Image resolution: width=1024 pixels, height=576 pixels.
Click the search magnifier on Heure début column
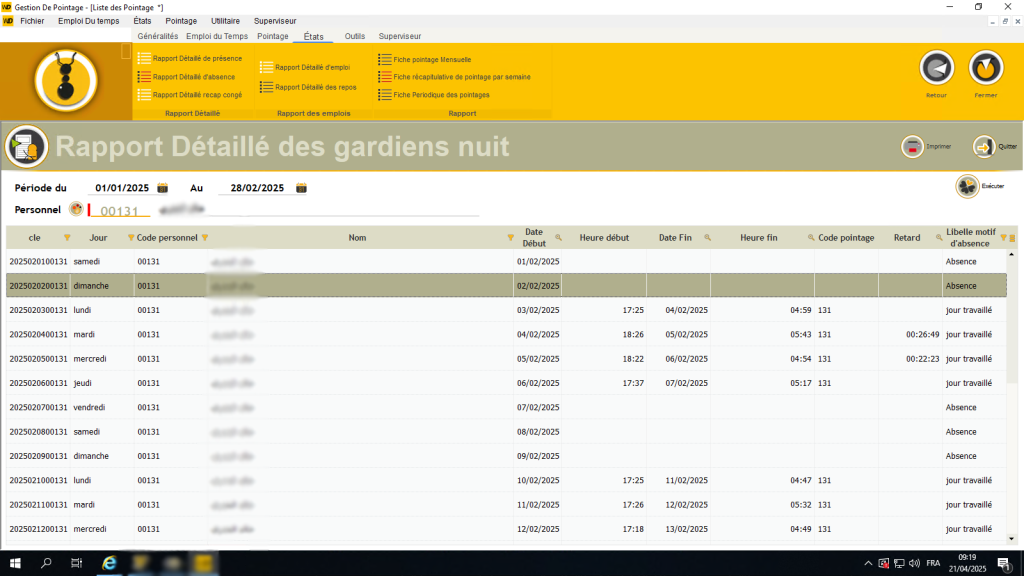point(558,237)
